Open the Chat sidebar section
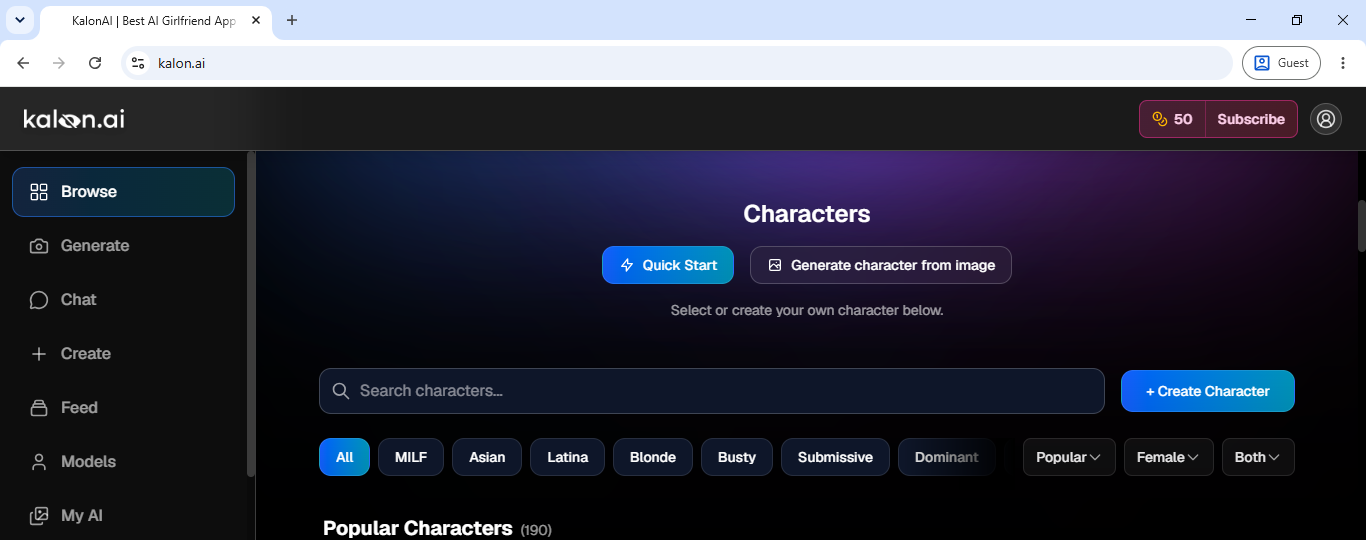This screenshot has height=540, width=1366. point(123,300)
